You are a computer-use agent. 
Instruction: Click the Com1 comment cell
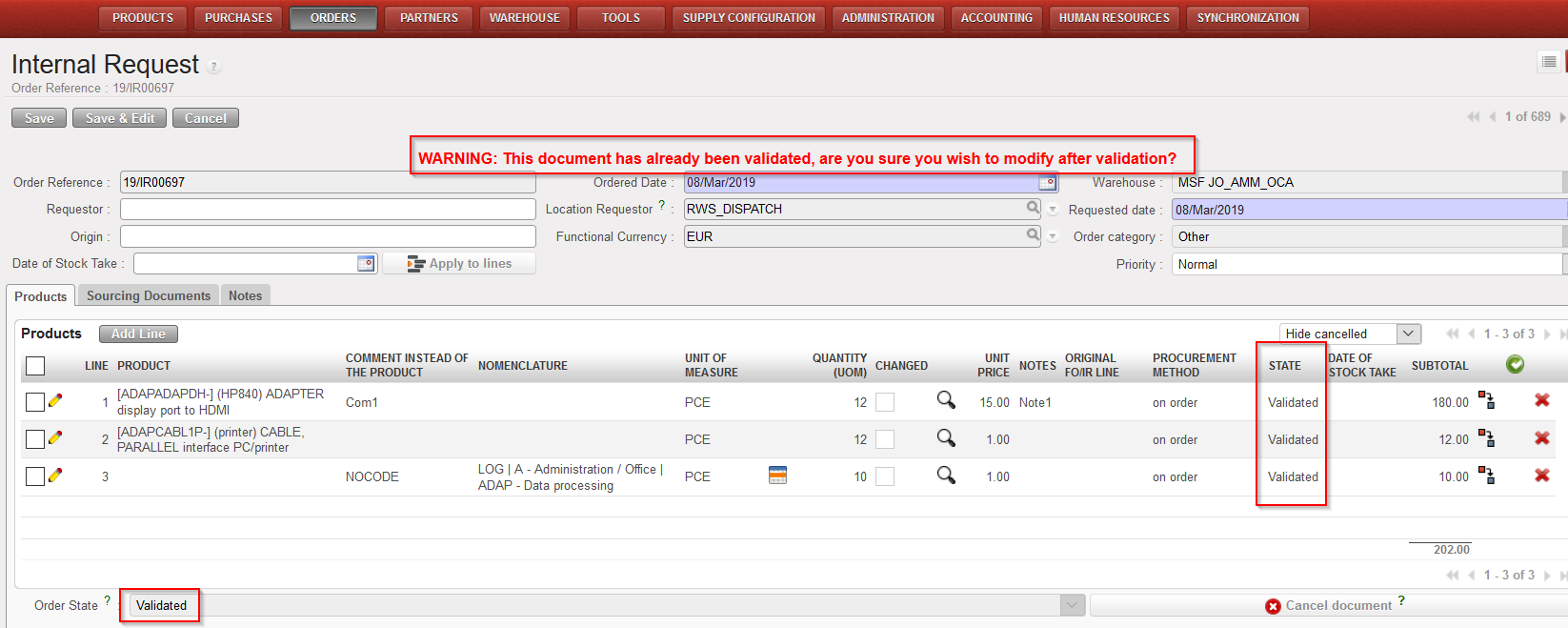click(362, 402)
